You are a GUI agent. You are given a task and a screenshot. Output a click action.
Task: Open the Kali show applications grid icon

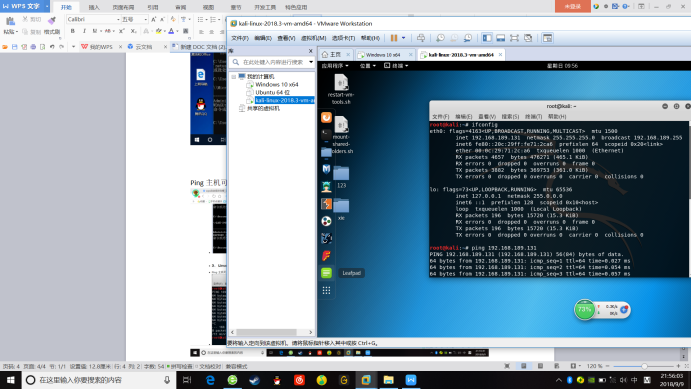click(x=326, y=290)
